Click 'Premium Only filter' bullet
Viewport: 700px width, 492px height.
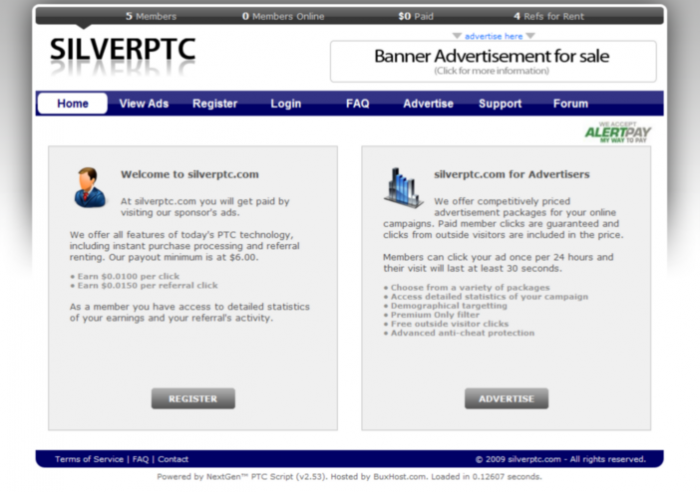432,315
